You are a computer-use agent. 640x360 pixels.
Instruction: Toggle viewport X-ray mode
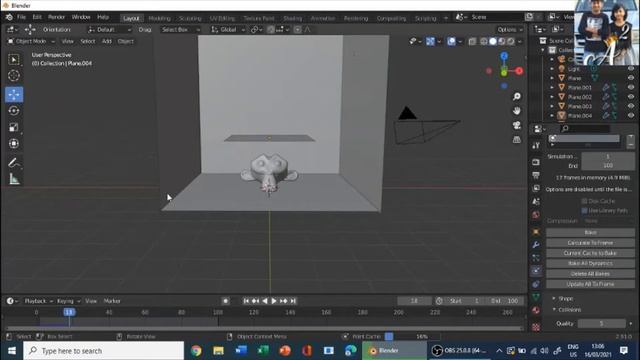click(472, 42)
